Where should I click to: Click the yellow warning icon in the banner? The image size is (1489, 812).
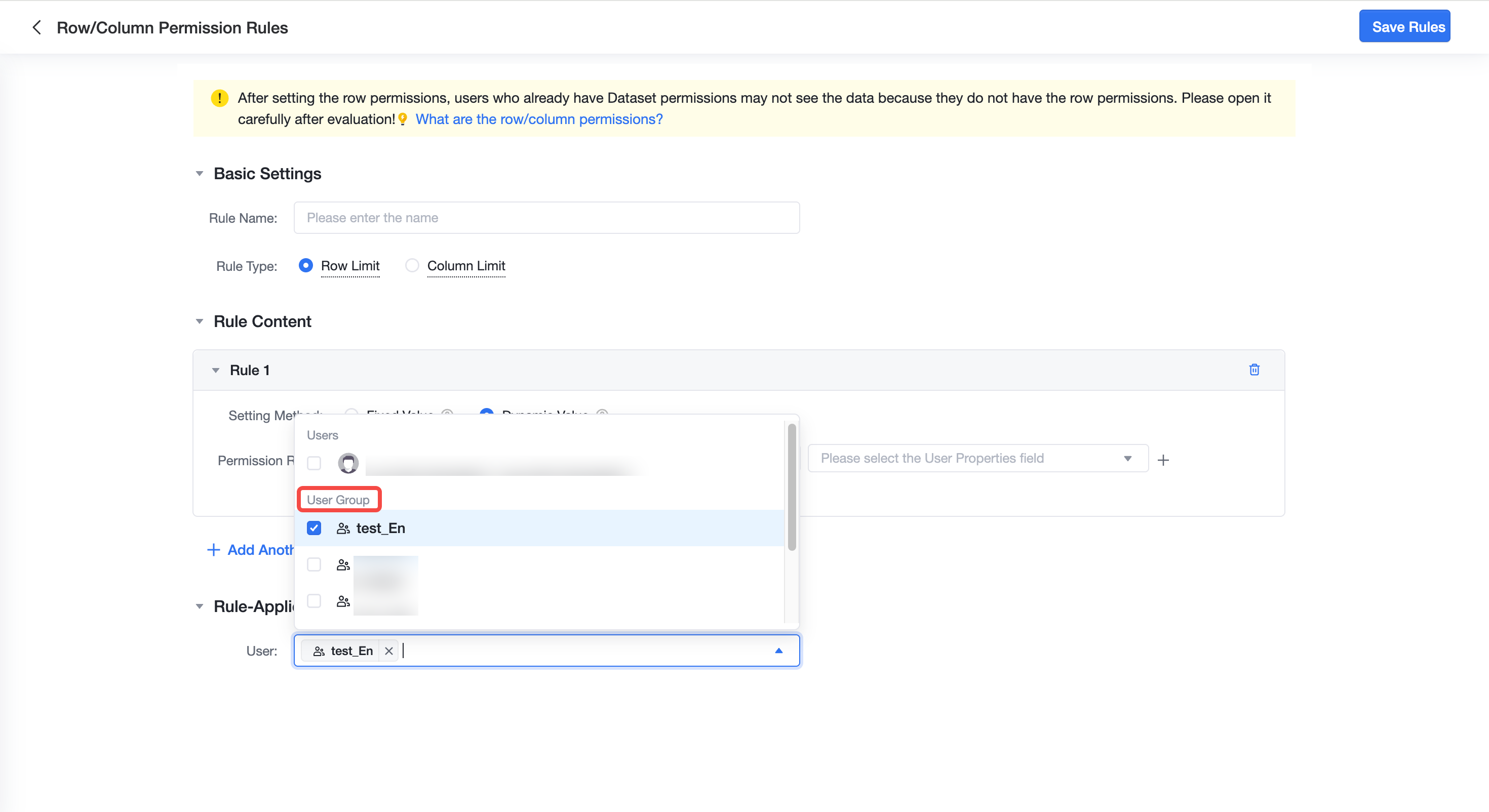click(x=220, y=98)
